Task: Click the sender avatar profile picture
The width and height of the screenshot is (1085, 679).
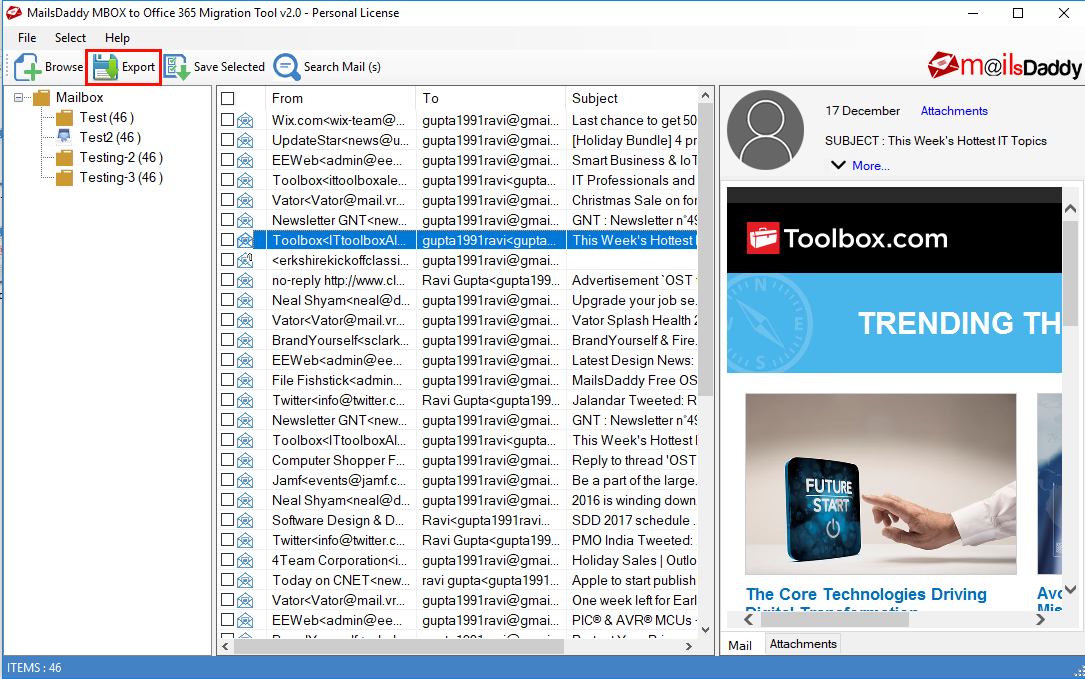Action: tap(765, 130)
